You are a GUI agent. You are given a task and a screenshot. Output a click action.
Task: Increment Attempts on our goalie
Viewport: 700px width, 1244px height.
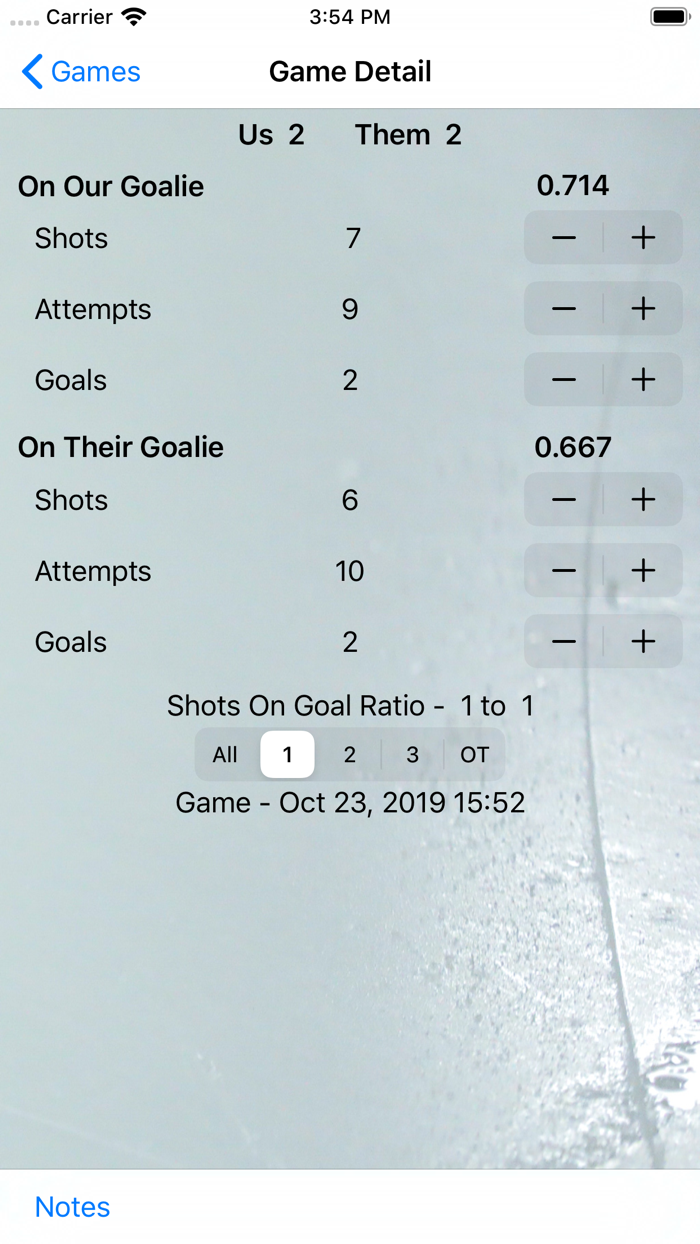[644, 309]
